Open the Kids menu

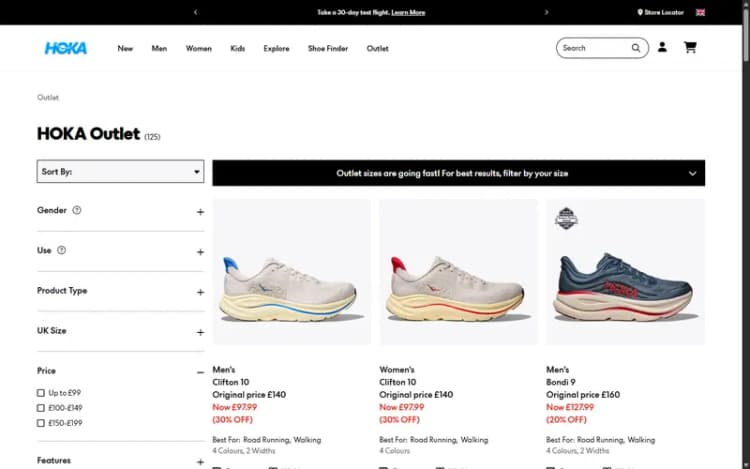[238, 48]
